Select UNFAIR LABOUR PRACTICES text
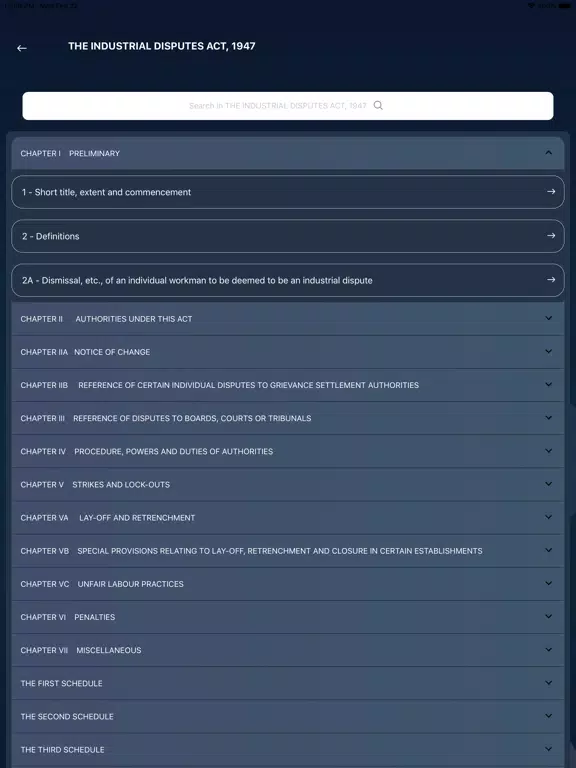This screenshot has width=576, height=768. coord(130,584)
